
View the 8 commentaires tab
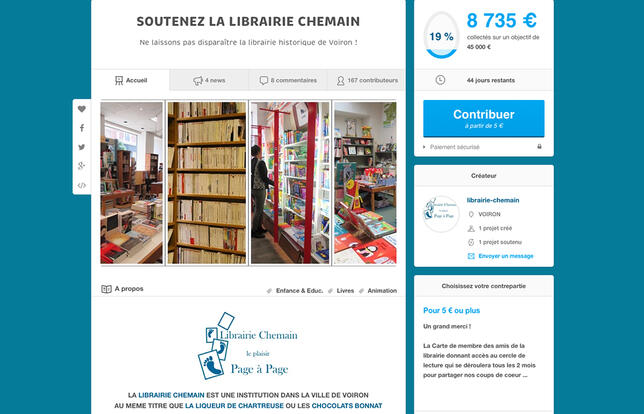tap(288, 80)
